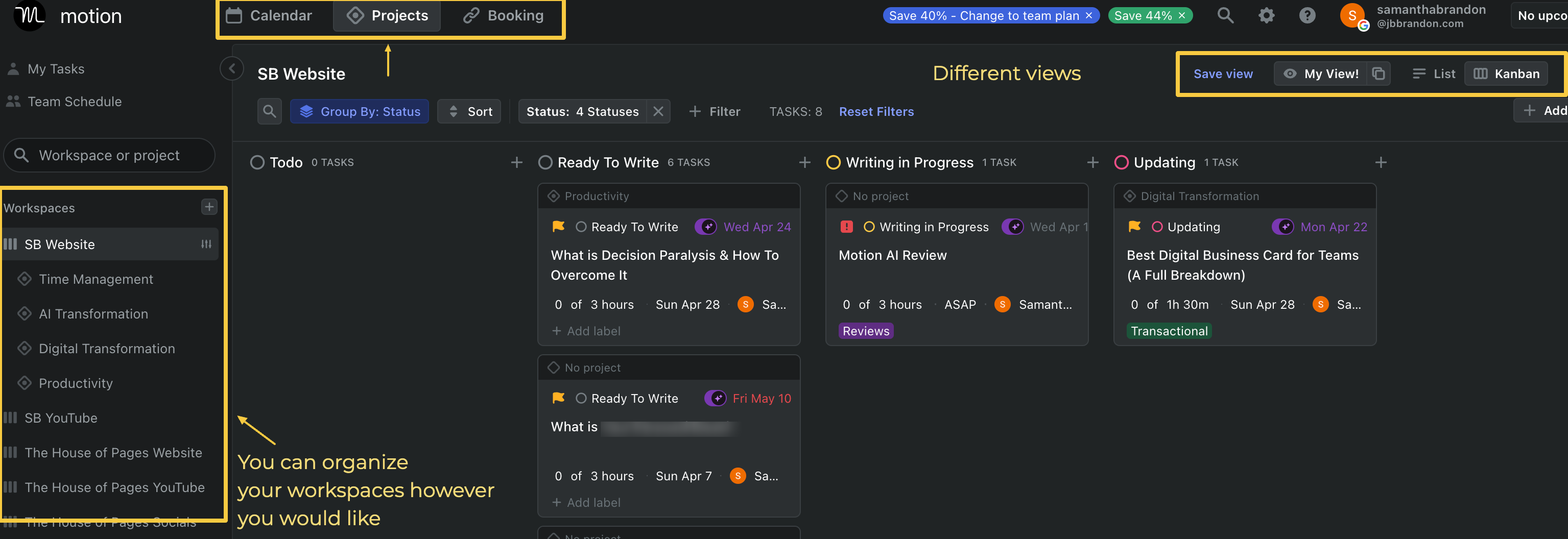Dismiss the Save 40% team plan banner

pos(1089,16)
